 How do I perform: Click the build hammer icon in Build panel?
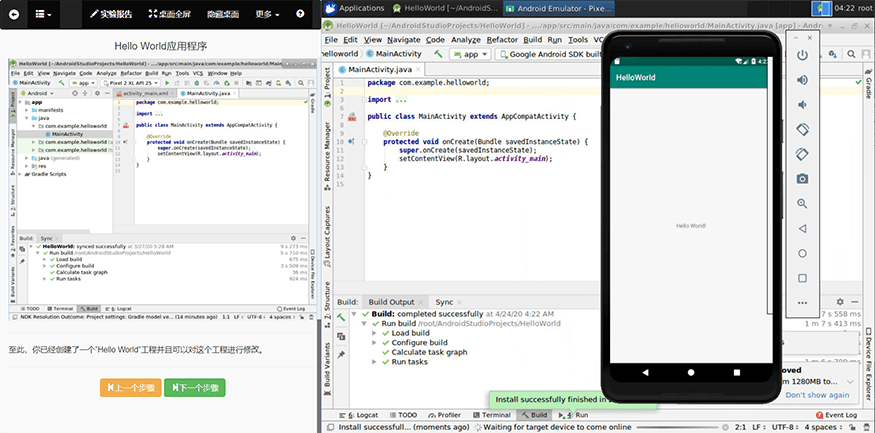pos(341,317)
